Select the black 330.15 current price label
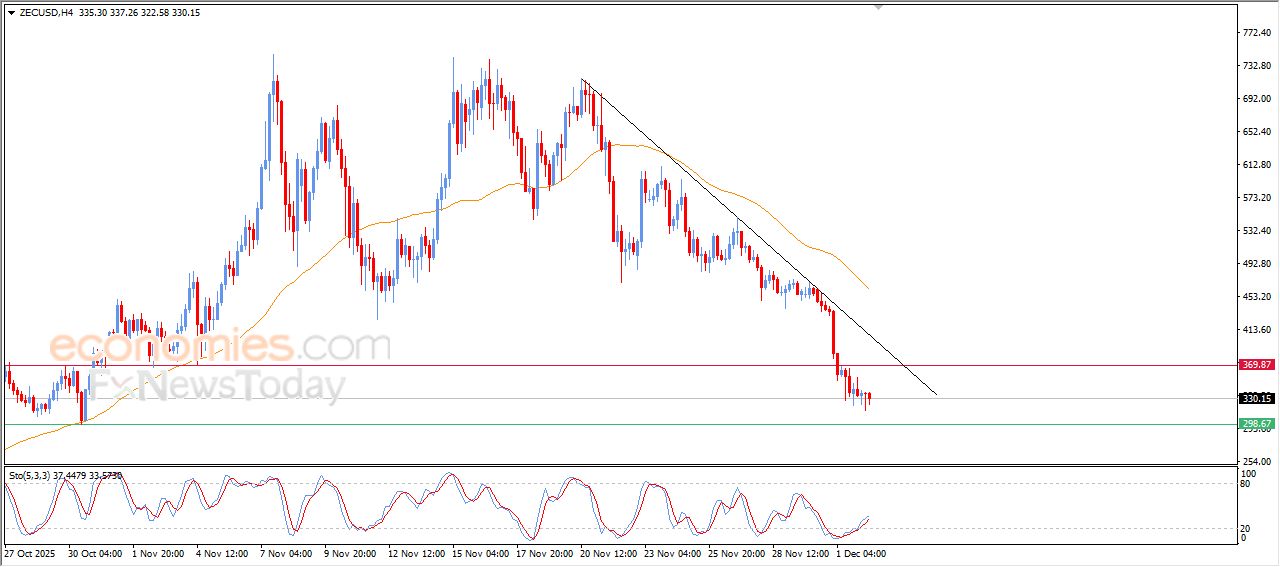The image size is (1280, 567). [x=1257, y=398]
